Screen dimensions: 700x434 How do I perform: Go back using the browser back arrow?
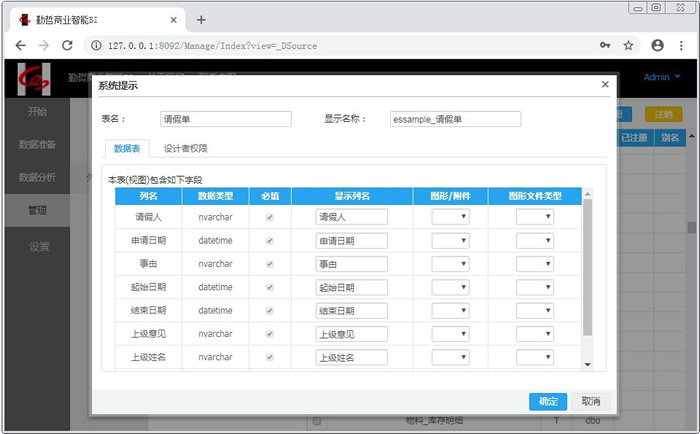click(20, 45)
